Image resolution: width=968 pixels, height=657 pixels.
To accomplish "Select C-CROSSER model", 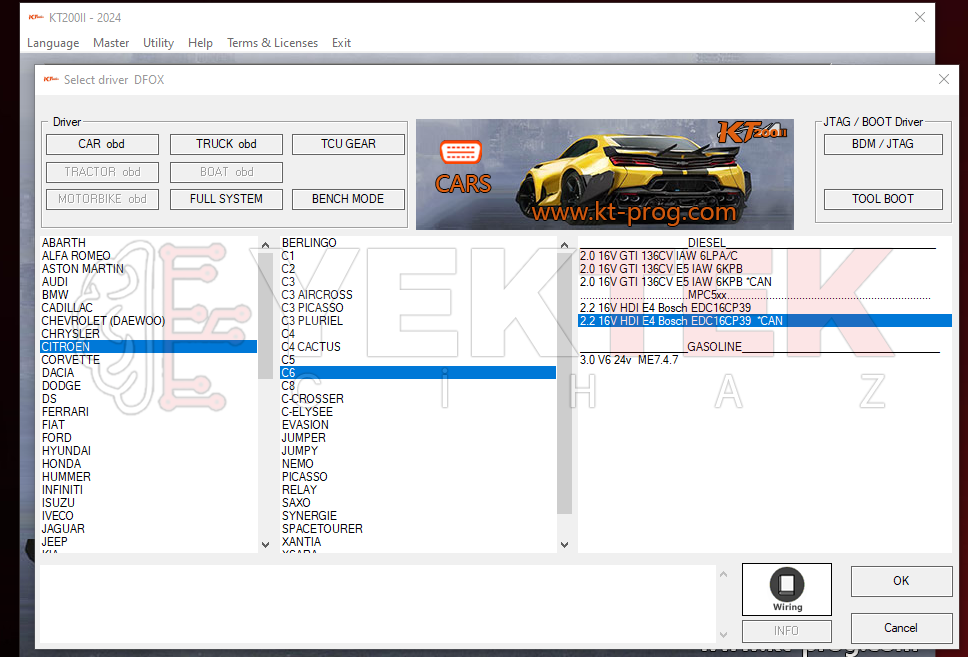I will (x=418, y=398).
